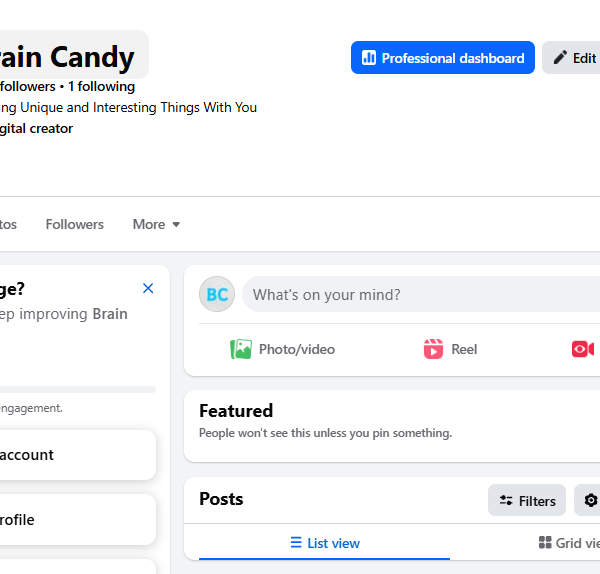Click the What's on your mind field
The width and height of the screenshot is (600, 574).
421,295
